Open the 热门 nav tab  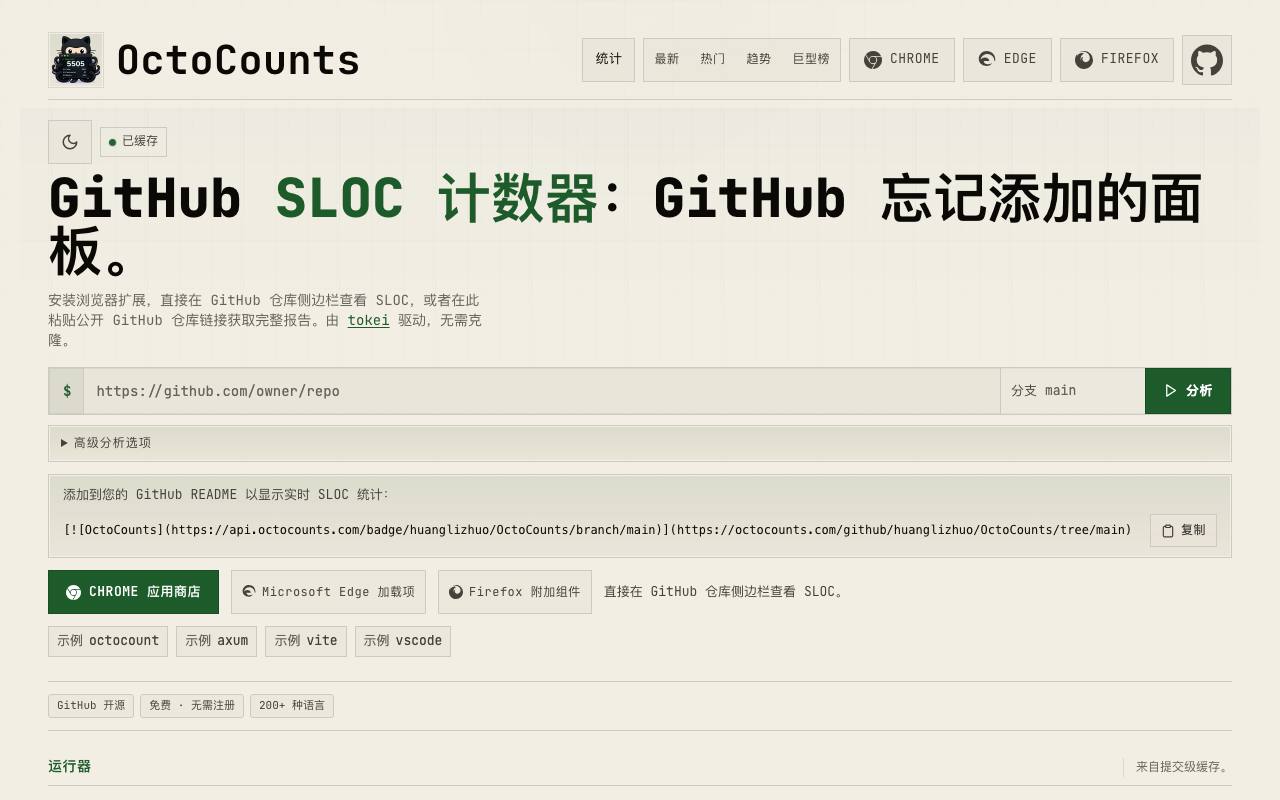click(713, 59)
